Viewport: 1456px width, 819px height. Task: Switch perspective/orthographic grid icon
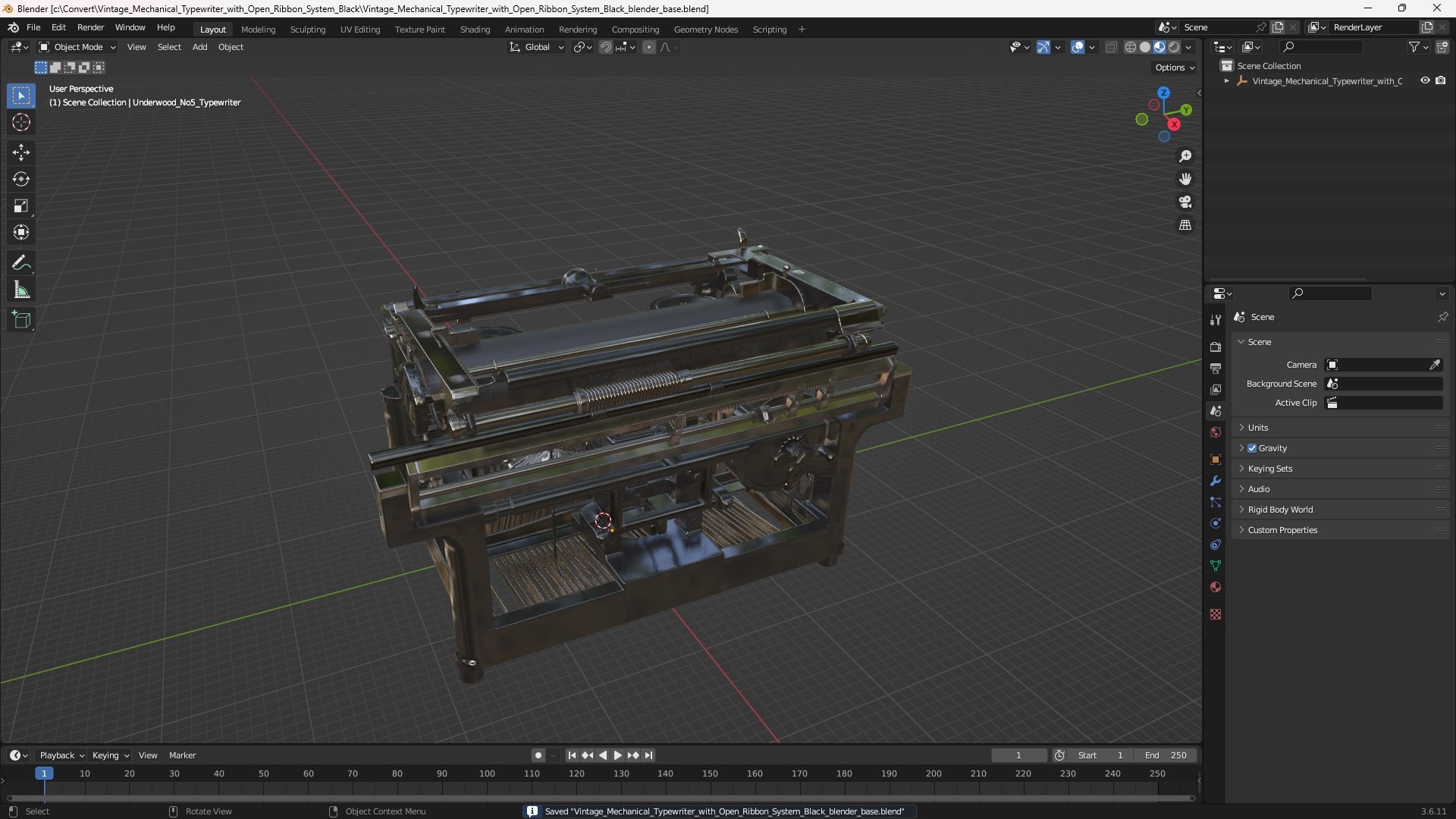tap(1185, 225)
